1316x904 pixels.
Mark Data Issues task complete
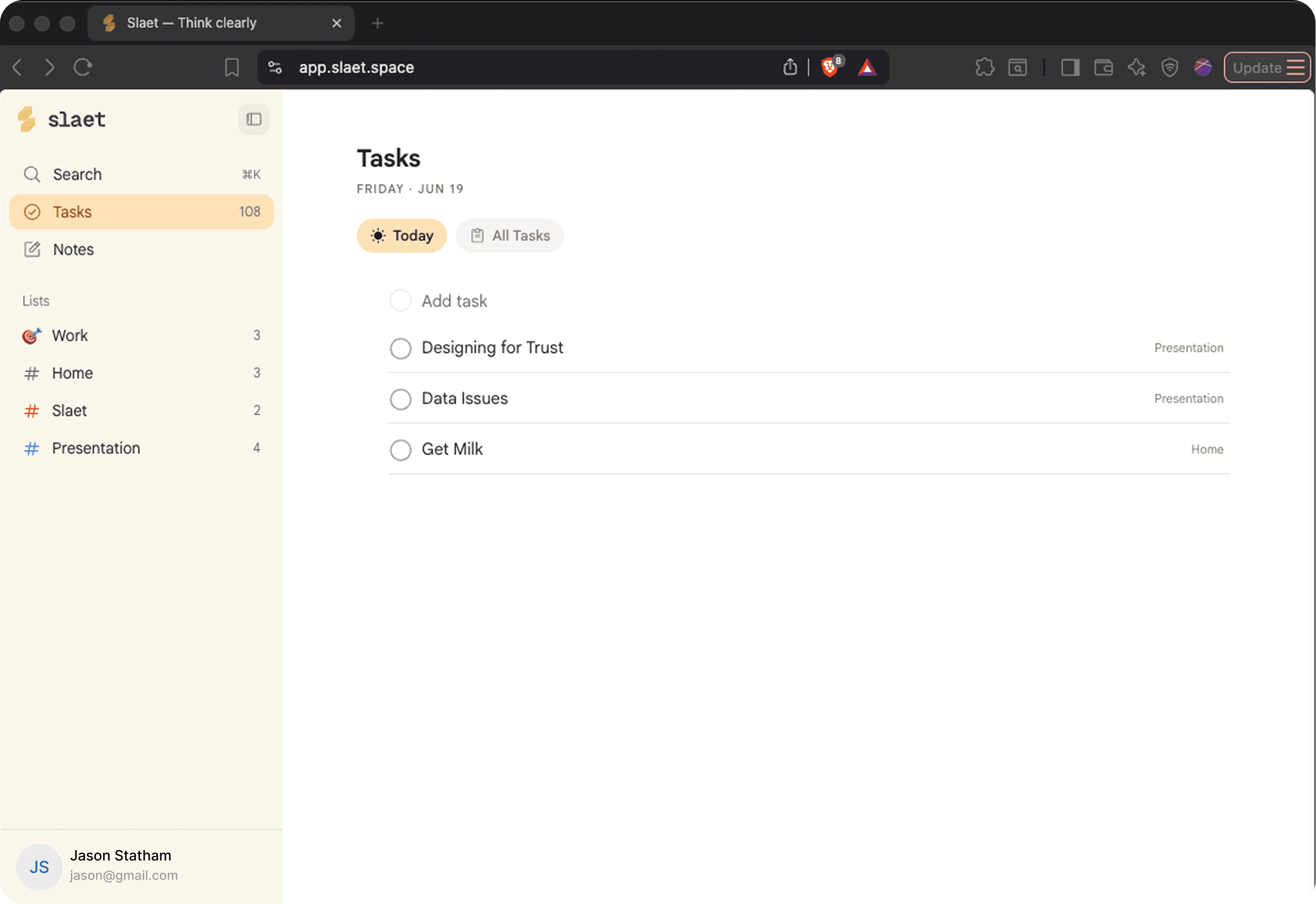400,399
